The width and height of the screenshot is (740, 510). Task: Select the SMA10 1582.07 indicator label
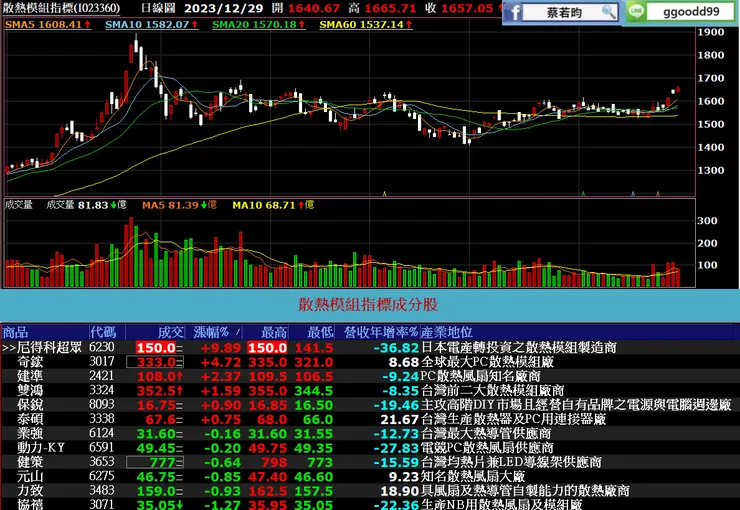[x=151, y=25]
